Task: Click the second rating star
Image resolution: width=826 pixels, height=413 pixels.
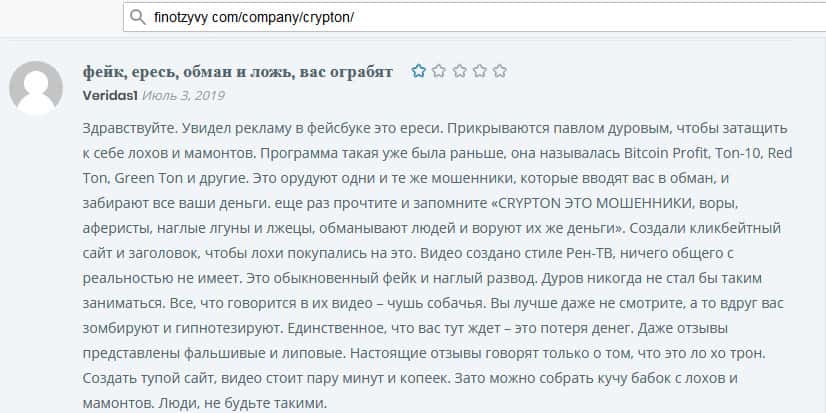Action: tap(439, 71)
